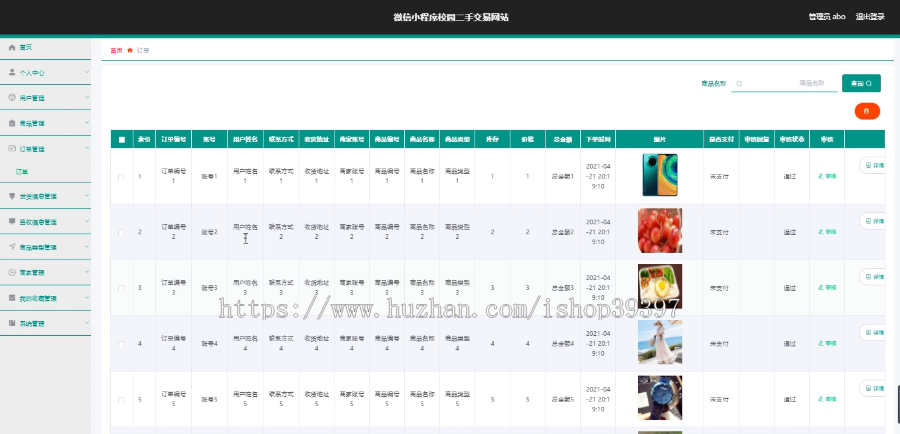Click the green 查询 search button

[861, 83]
